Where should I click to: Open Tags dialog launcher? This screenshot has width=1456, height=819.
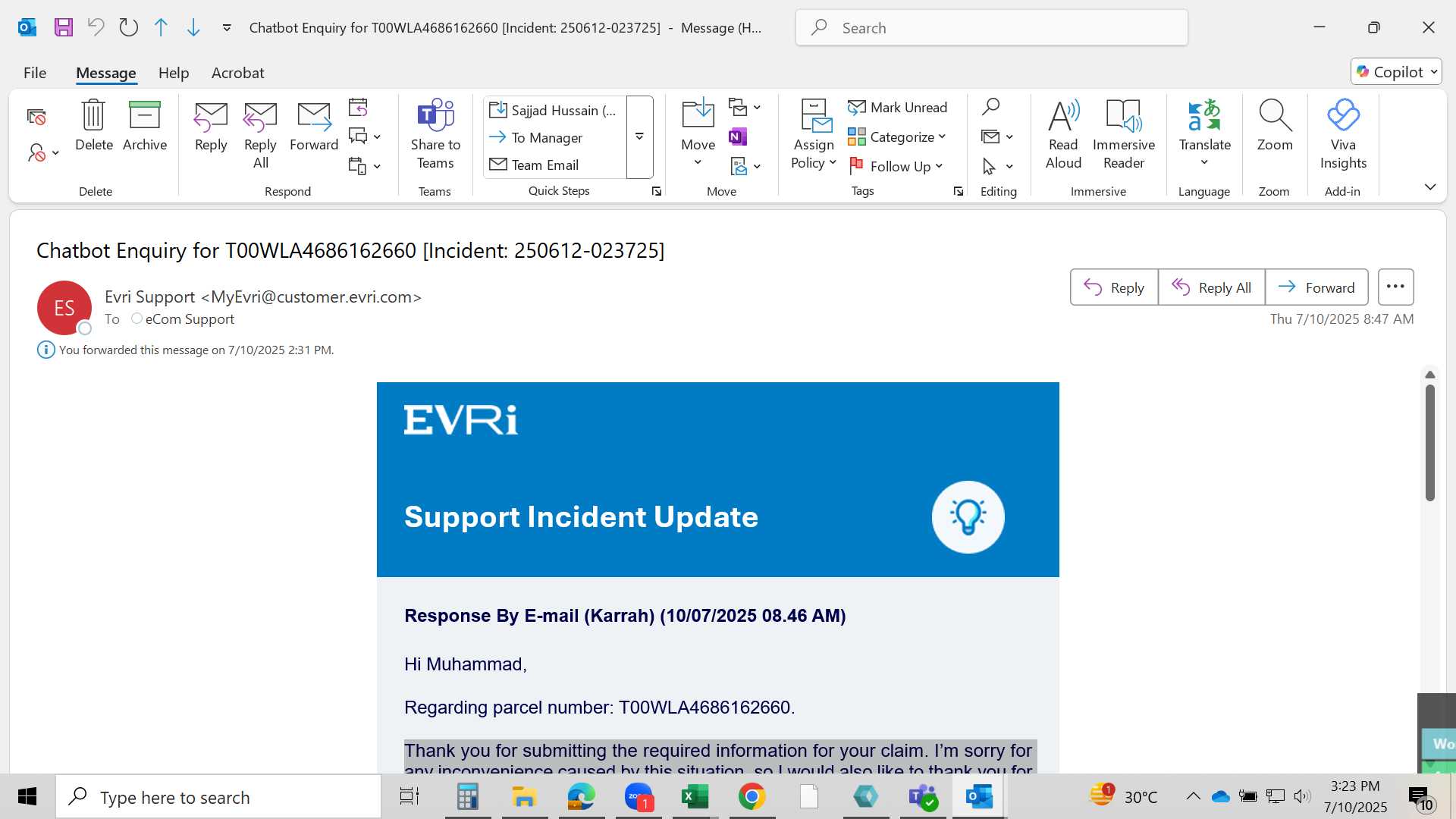959,192
